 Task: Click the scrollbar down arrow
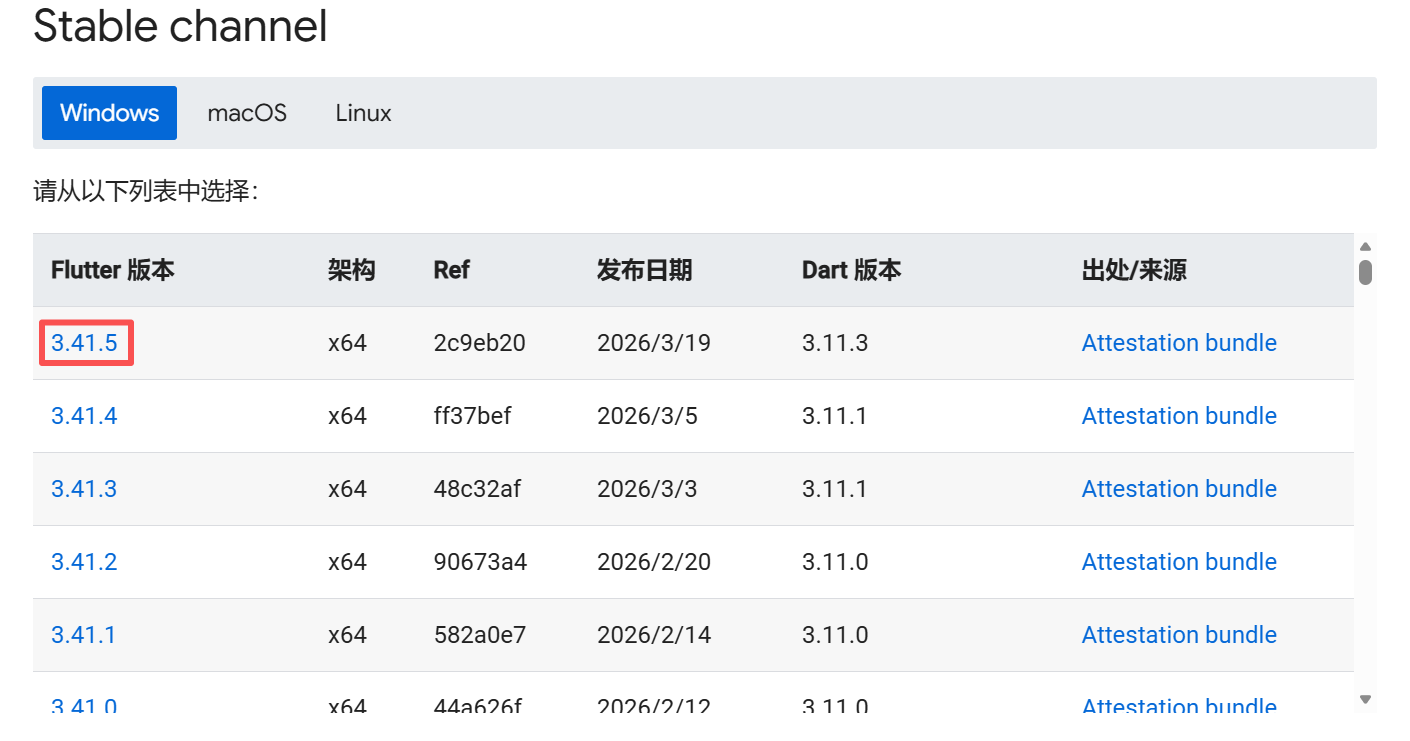pos(1365,699)
